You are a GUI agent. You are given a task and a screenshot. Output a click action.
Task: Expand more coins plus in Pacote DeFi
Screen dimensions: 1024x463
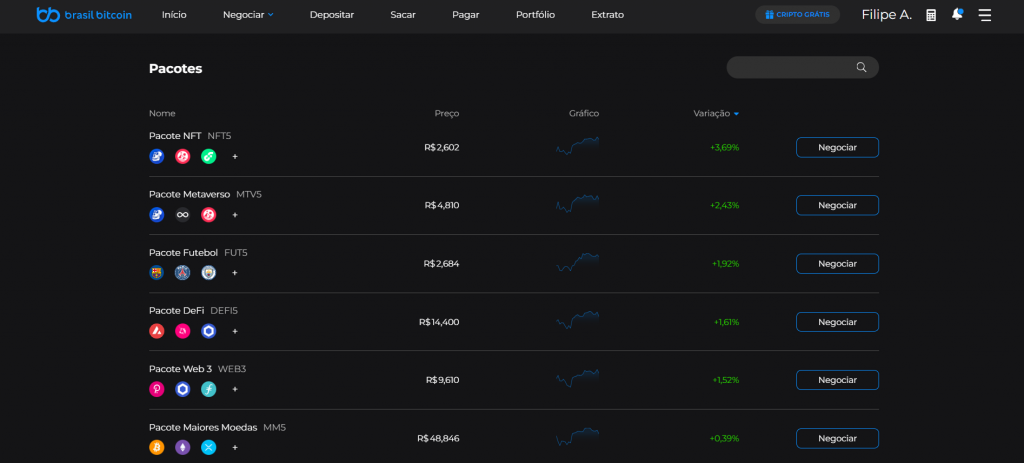pyautogui.click(x=235, y=331)
